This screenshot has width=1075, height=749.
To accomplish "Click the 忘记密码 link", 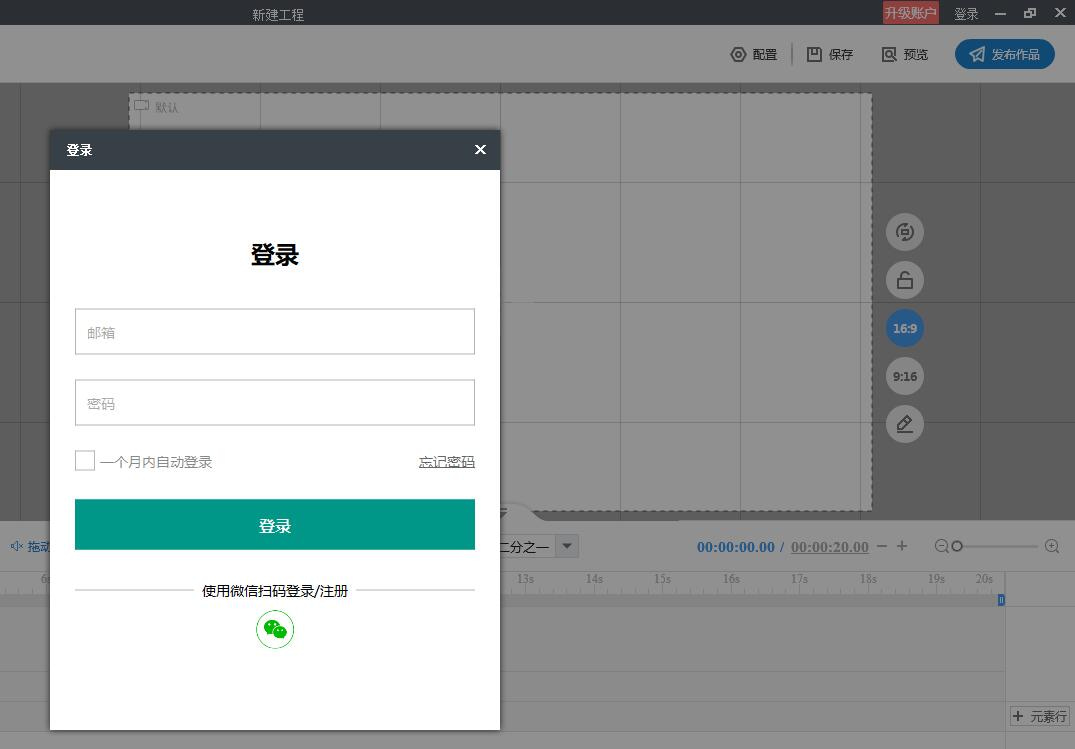I will point(446,462).
